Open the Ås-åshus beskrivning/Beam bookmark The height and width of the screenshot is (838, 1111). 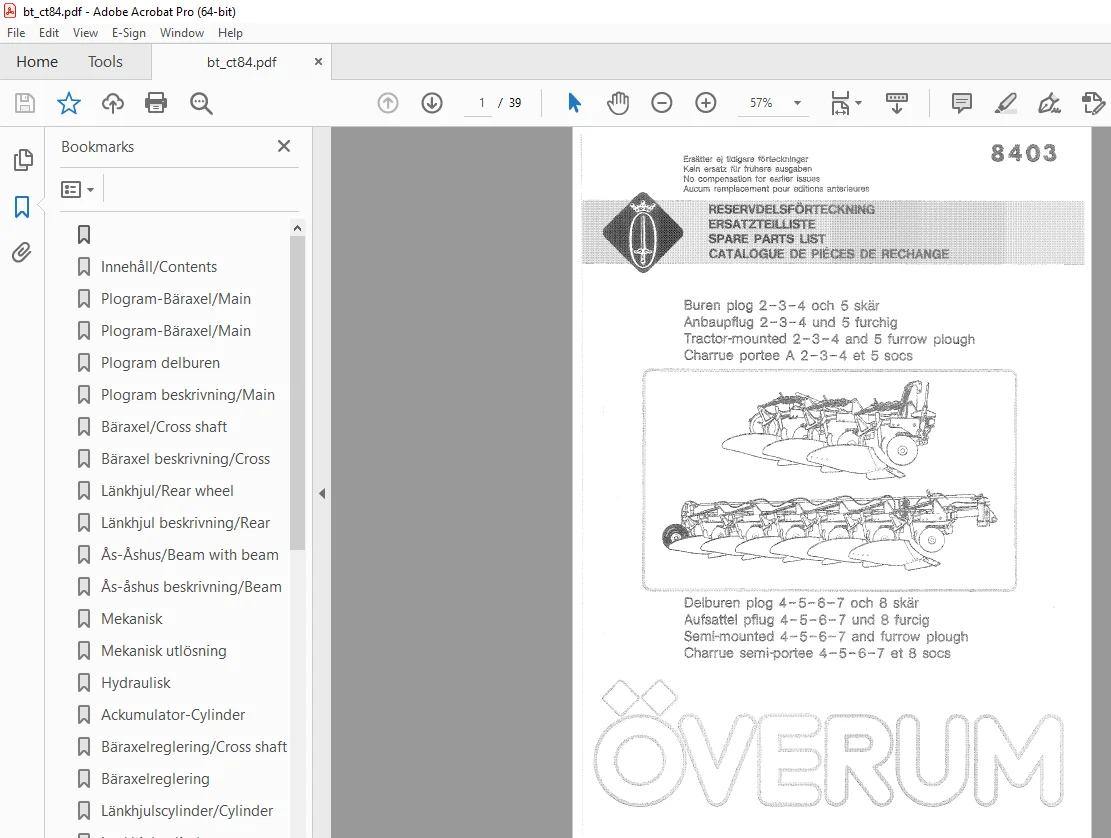[x=191, y=587]
